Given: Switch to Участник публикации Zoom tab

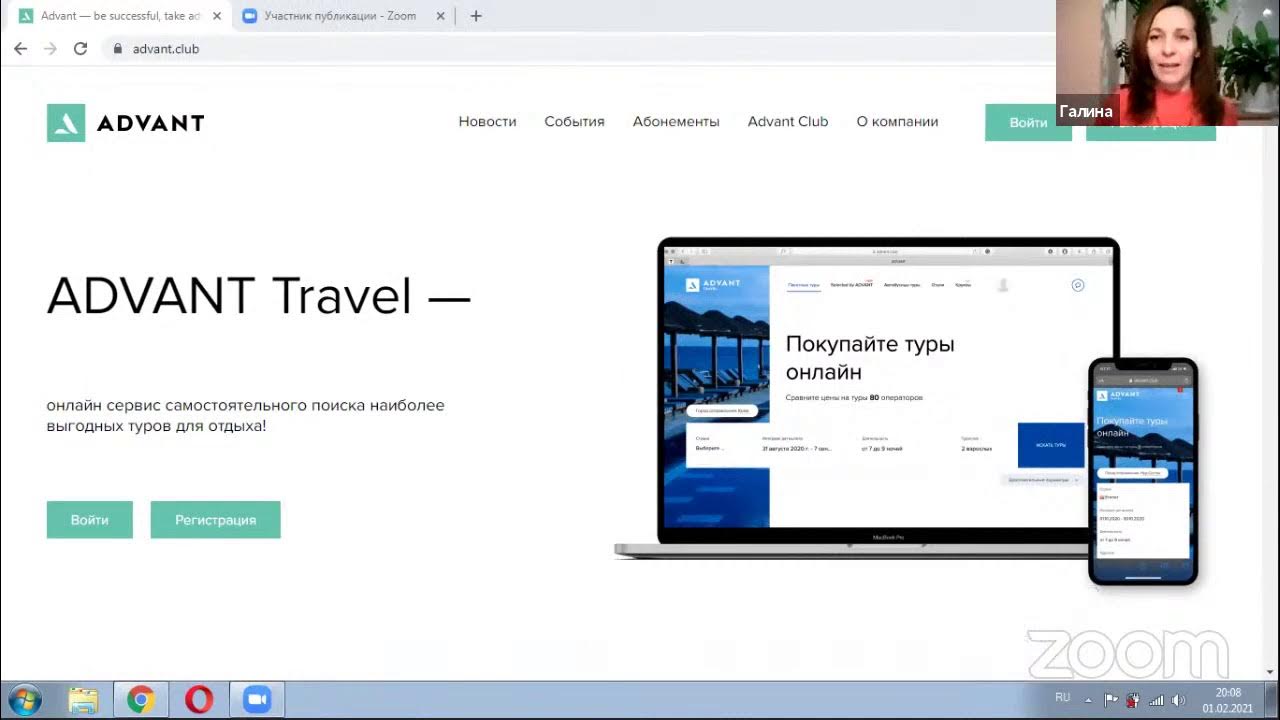Looking at the screenshot, I should click(340, 16).
